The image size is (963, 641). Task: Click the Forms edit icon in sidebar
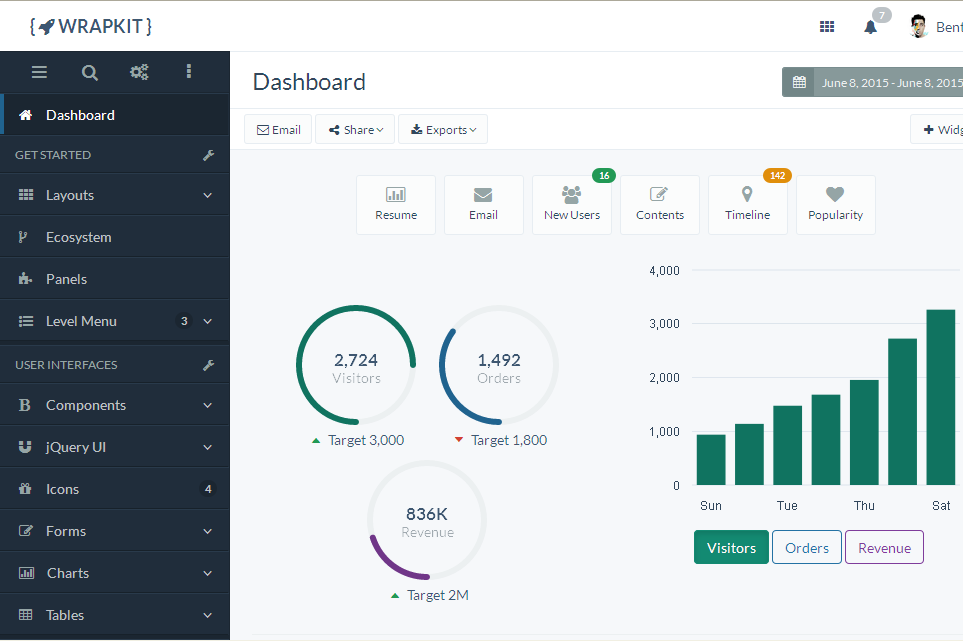click(25, 531)
